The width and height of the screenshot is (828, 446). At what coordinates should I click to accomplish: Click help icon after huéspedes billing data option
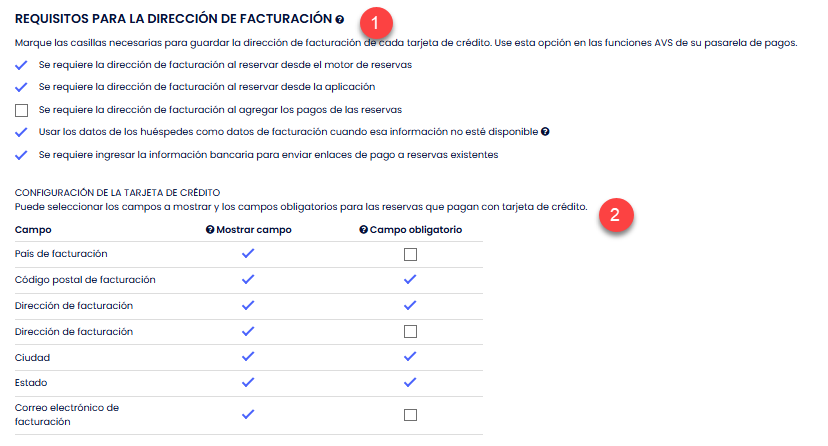(x=545, y=132)
